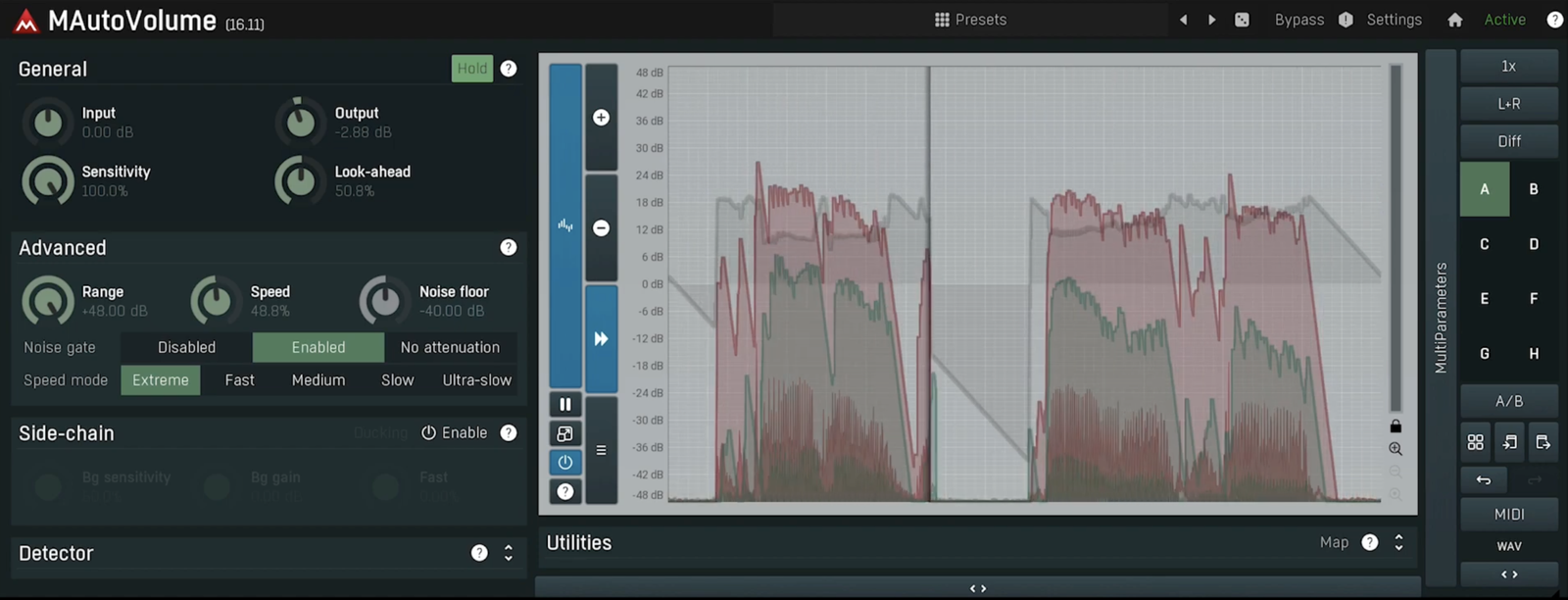The width and height of the screenshot is (1568, 600).
Task: Click the graph's three-line menu button
Action: click(602, 450)
